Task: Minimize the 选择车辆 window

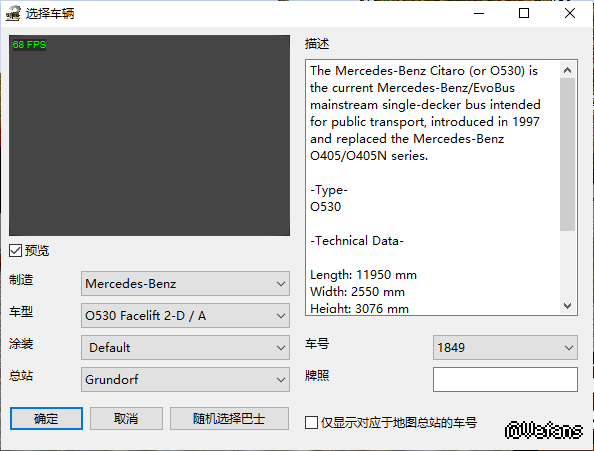Action: 479,13
